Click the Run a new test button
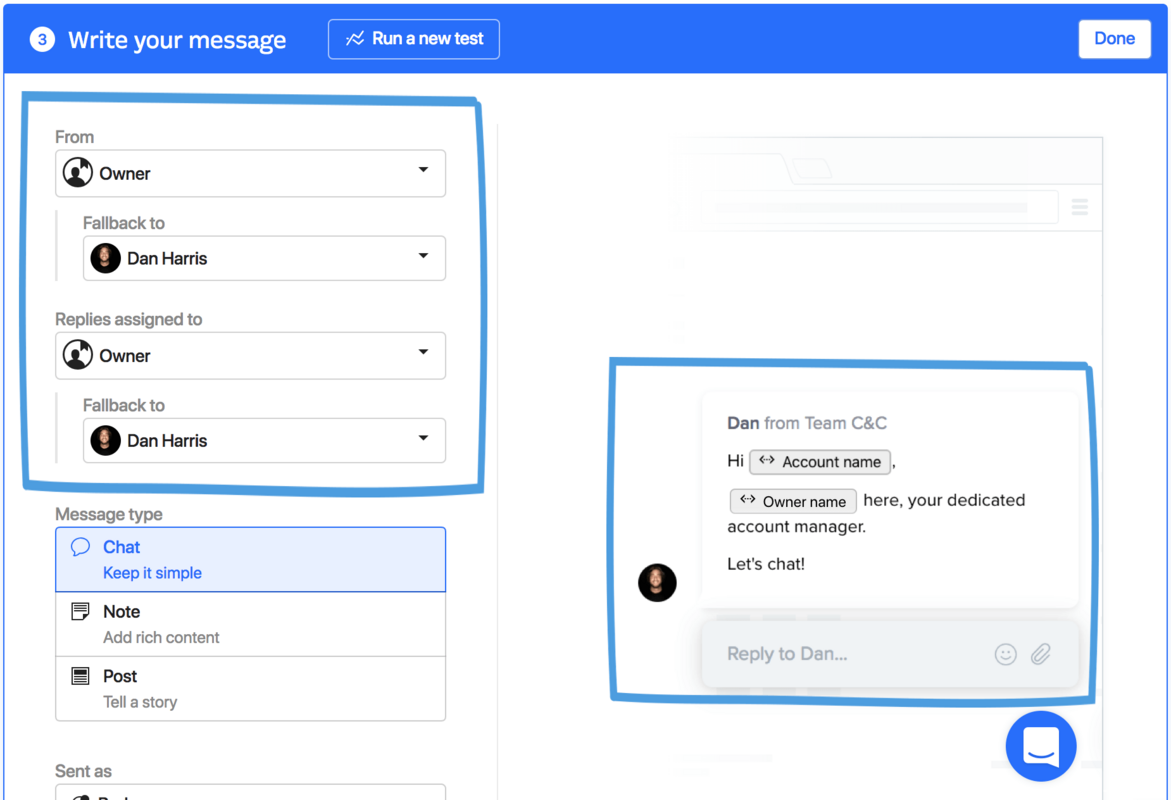The height and width of the screenshot is (800, 1171). pos(413,38)
